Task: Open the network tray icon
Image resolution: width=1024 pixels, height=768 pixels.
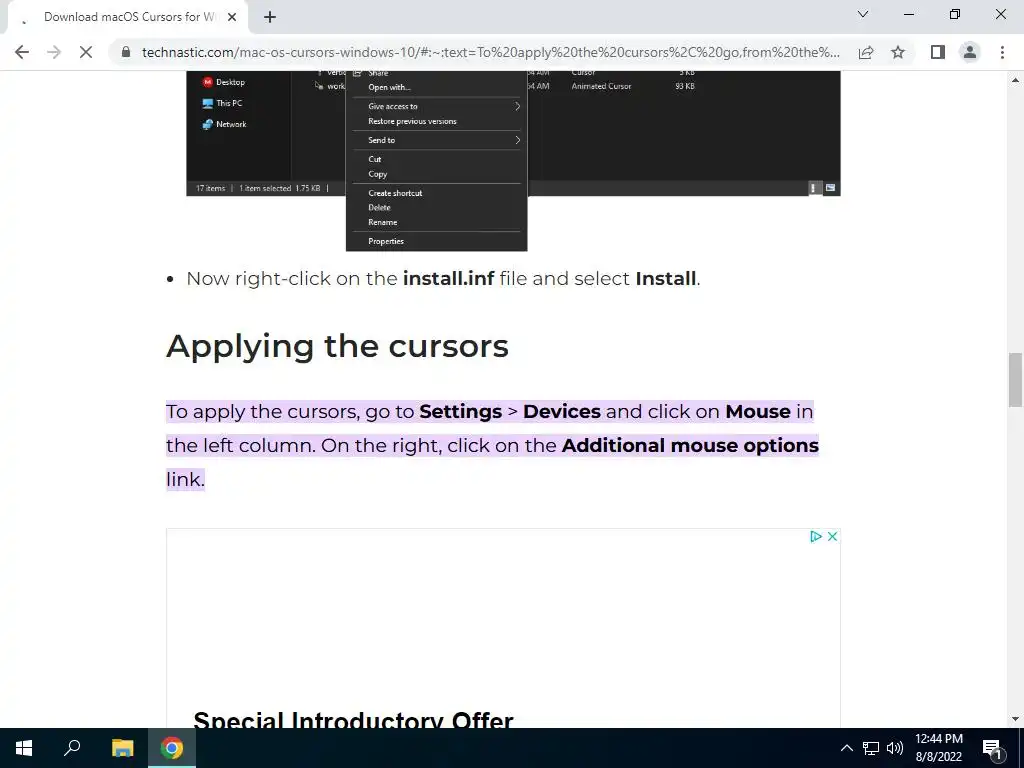Action: (x=871, y=748)
